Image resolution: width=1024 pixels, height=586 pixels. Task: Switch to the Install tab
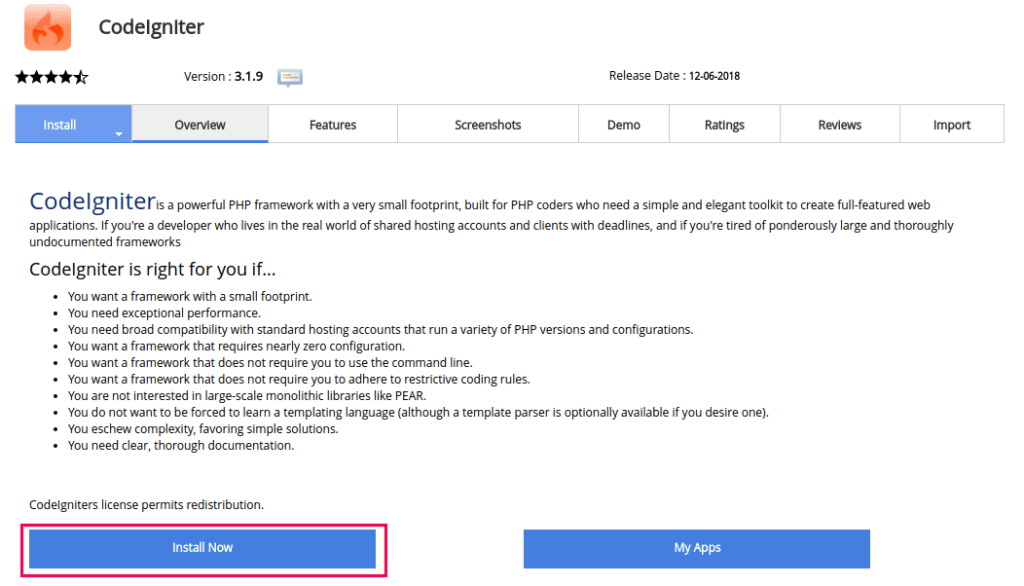pyautogui.click(x=60, y=125)
